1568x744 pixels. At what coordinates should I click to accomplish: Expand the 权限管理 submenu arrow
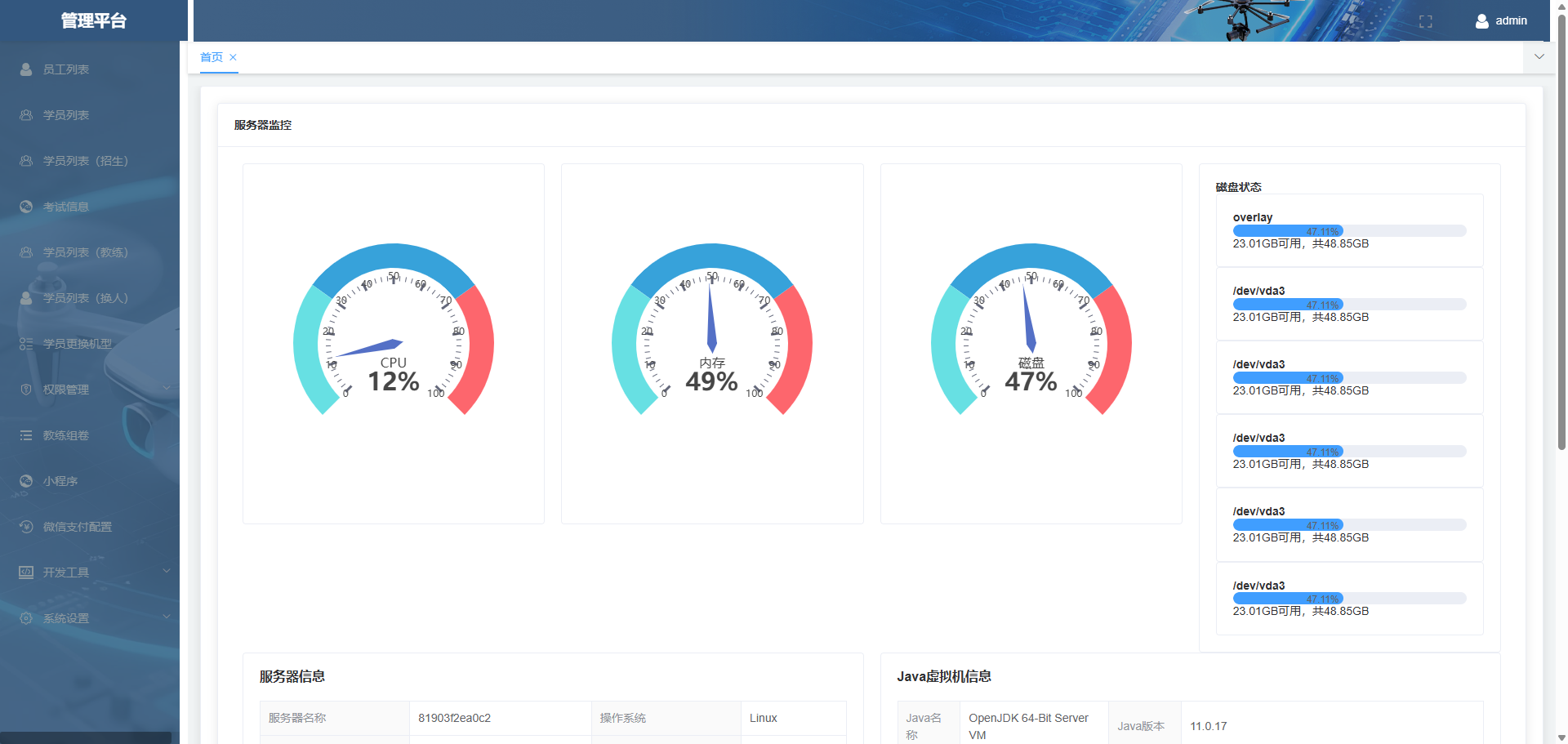167,389
